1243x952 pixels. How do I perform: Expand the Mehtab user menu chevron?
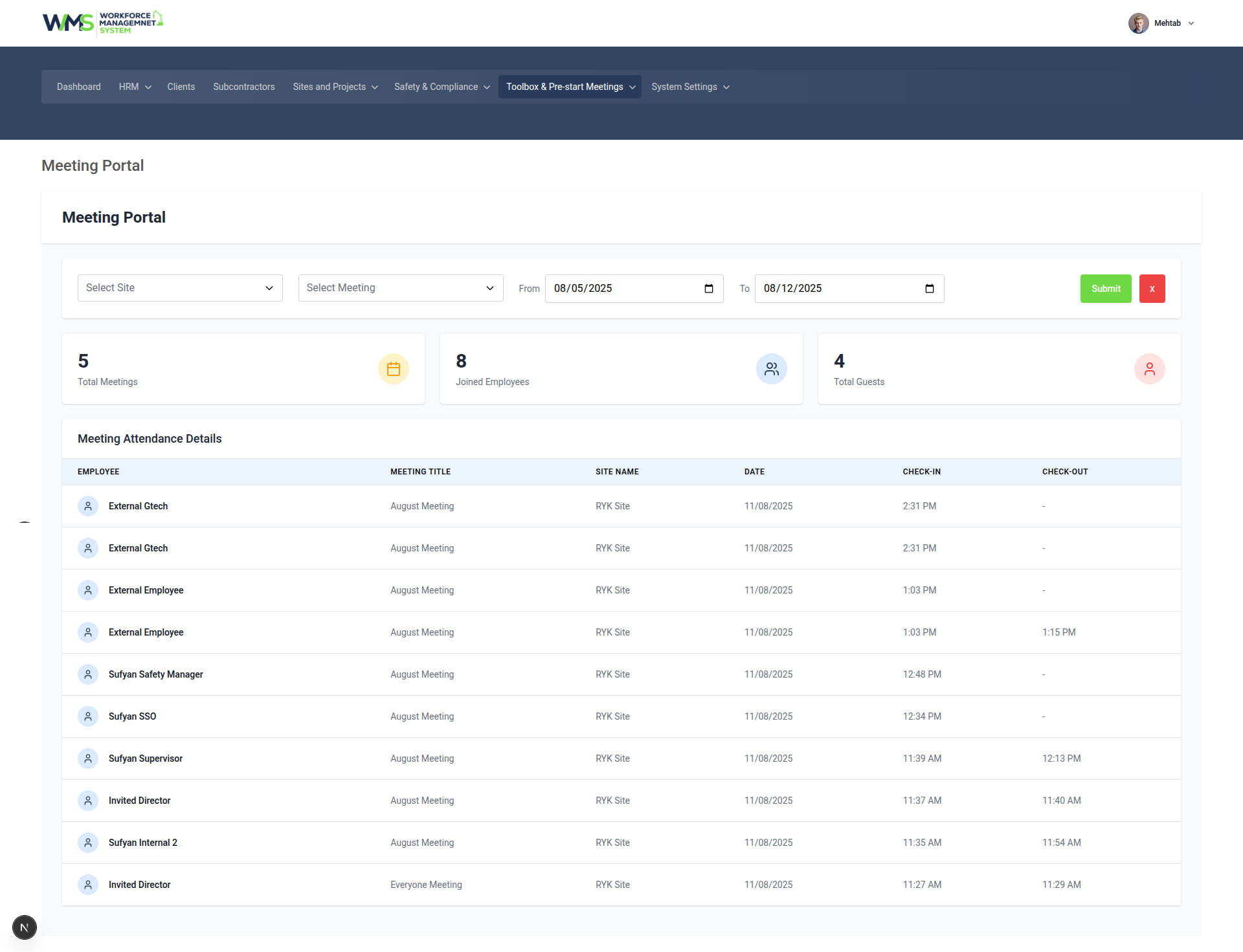pos(1191,23)
